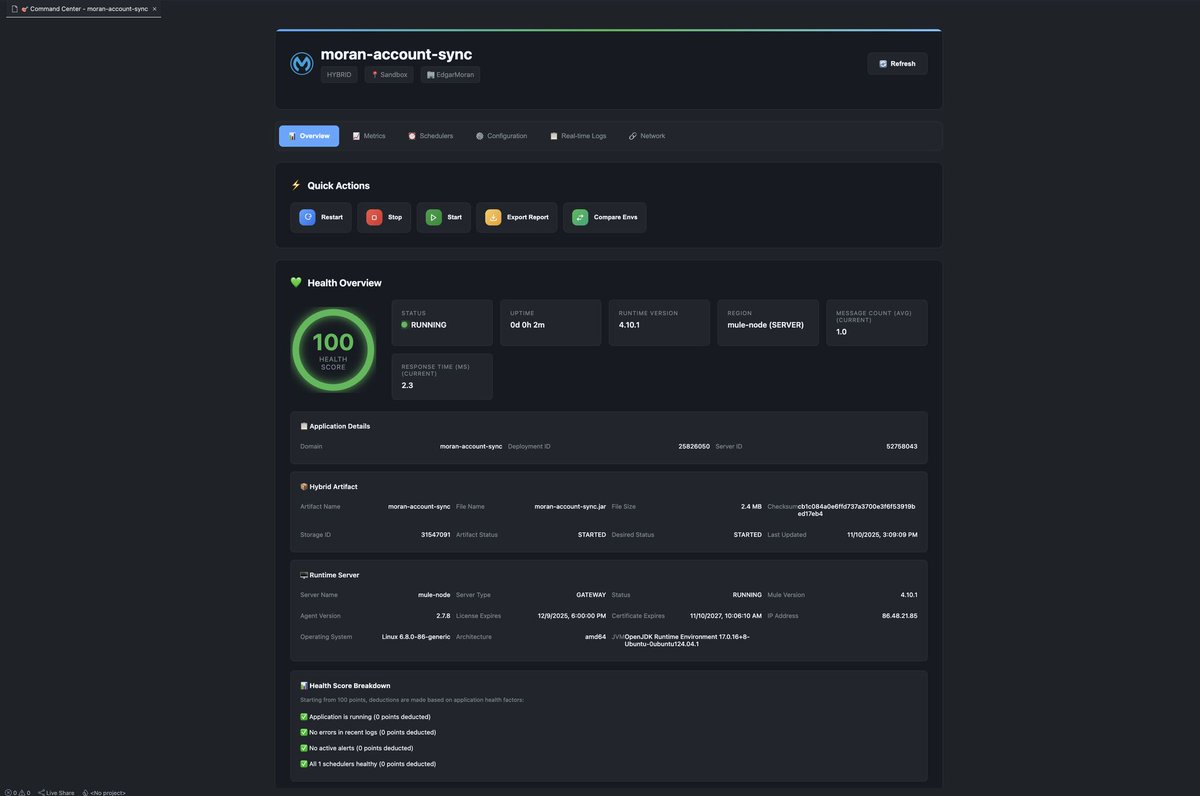This screenshot has height=796, width=1200.
Task: Click the Restart action's blue icon
Action: click(x=308, y=217)
